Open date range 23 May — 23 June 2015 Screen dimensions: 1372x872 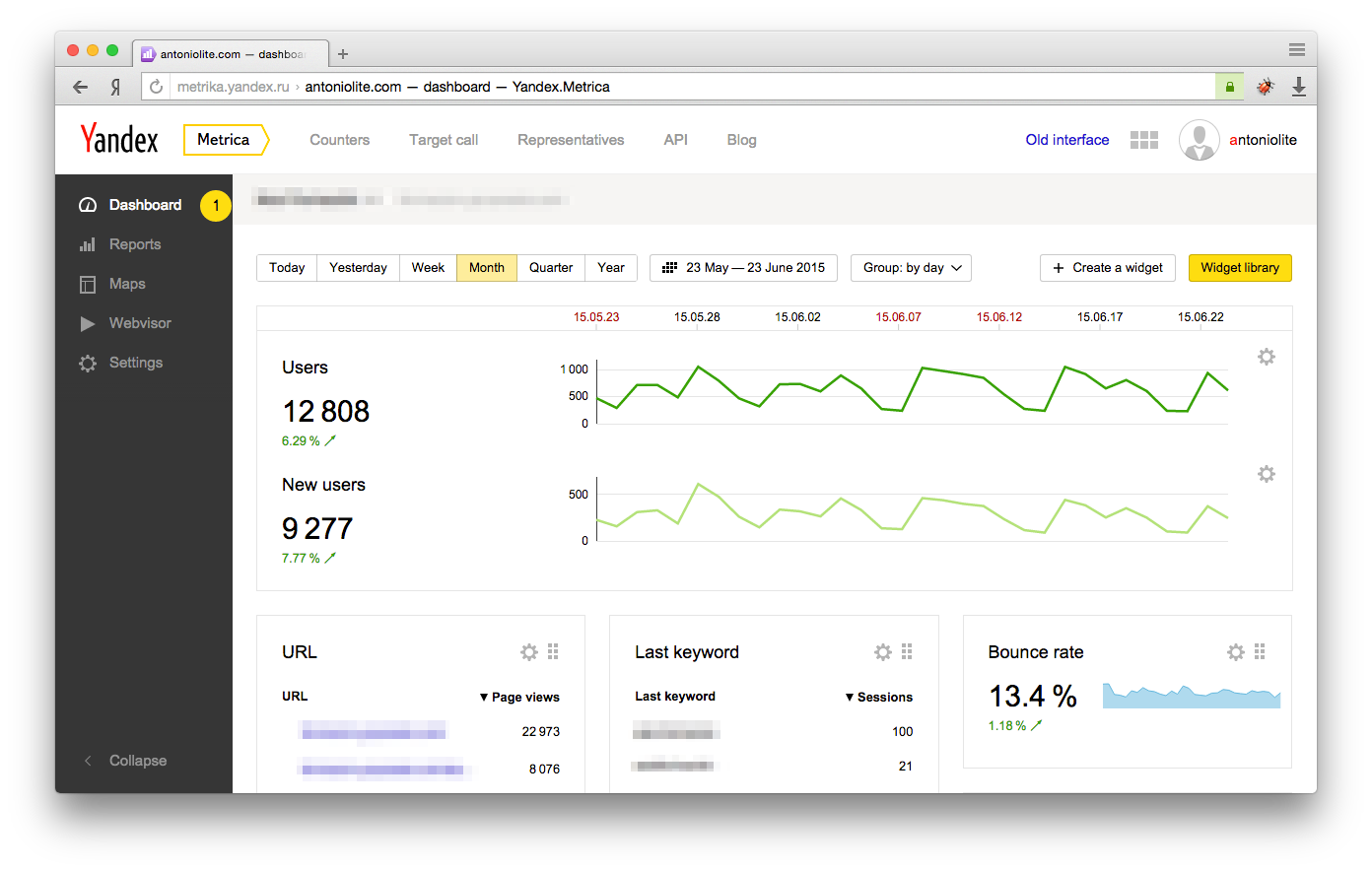744,268
